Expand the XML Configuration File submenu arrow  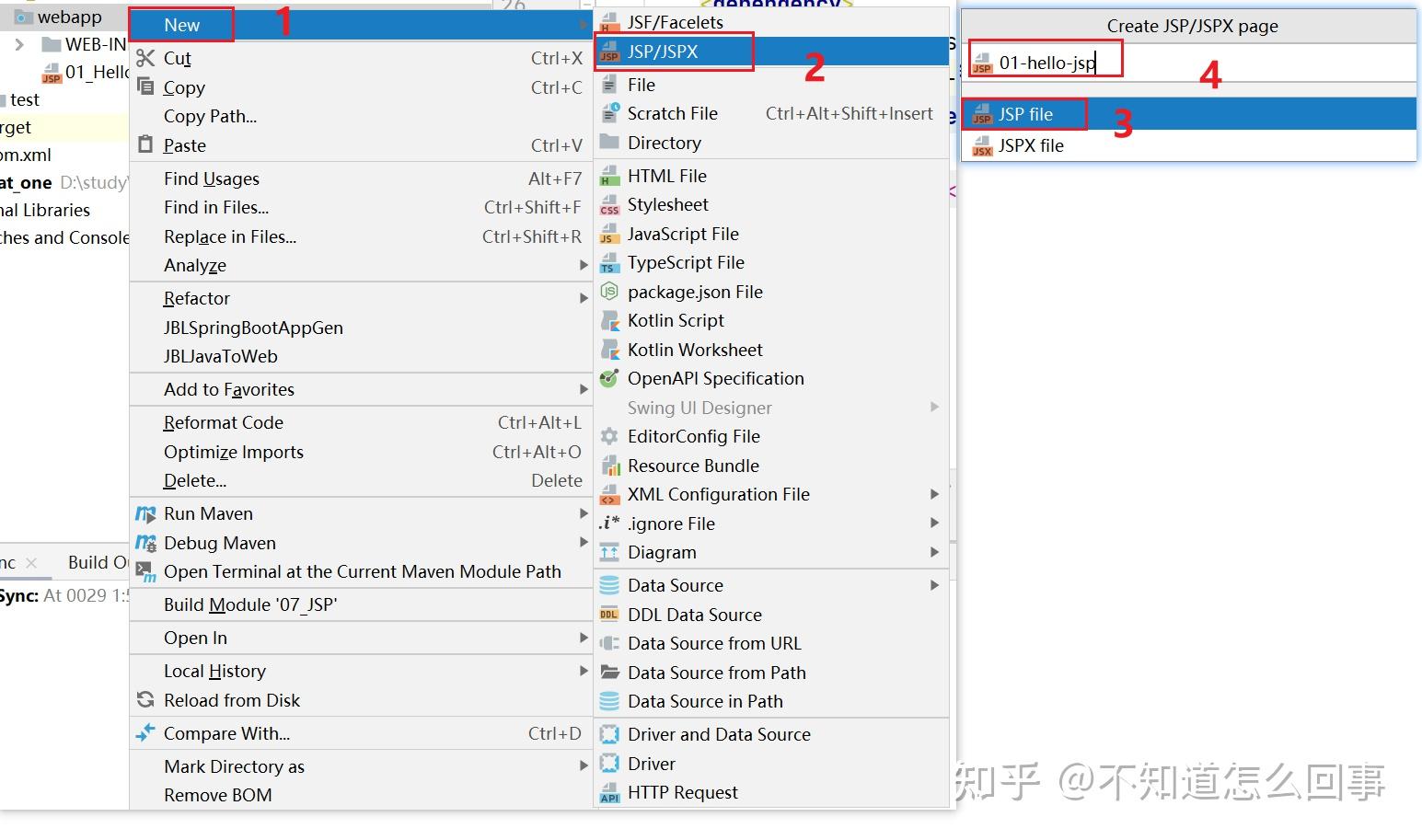coord(934,494)
